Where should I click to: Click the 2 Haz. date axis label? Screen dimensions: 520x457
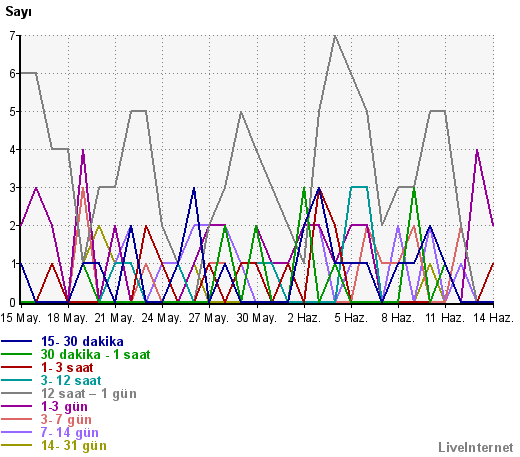click(304, 318)
